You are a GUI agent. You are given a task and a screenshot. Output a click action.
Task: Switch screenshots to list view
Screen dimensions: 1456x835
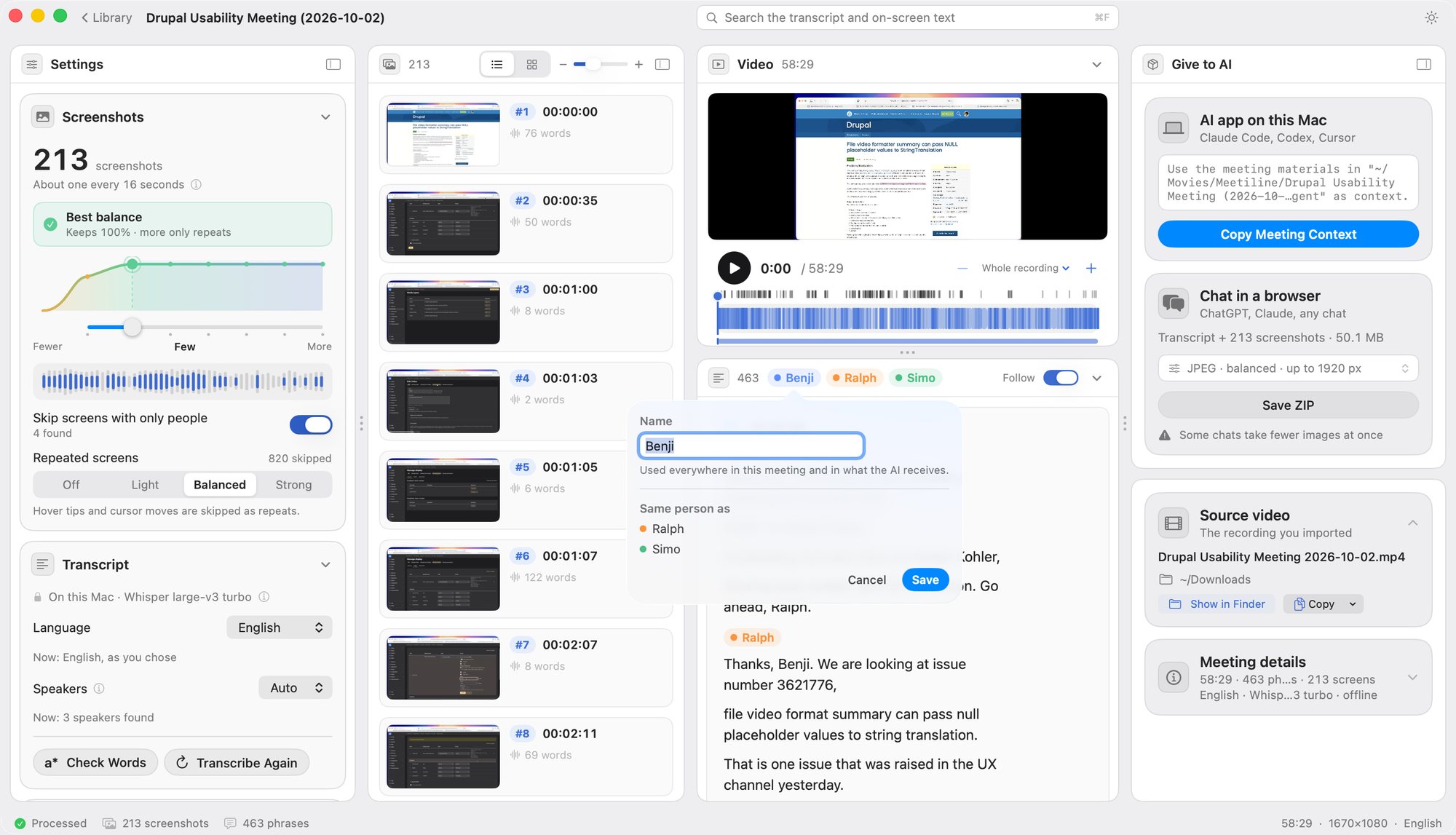point(497,65)
